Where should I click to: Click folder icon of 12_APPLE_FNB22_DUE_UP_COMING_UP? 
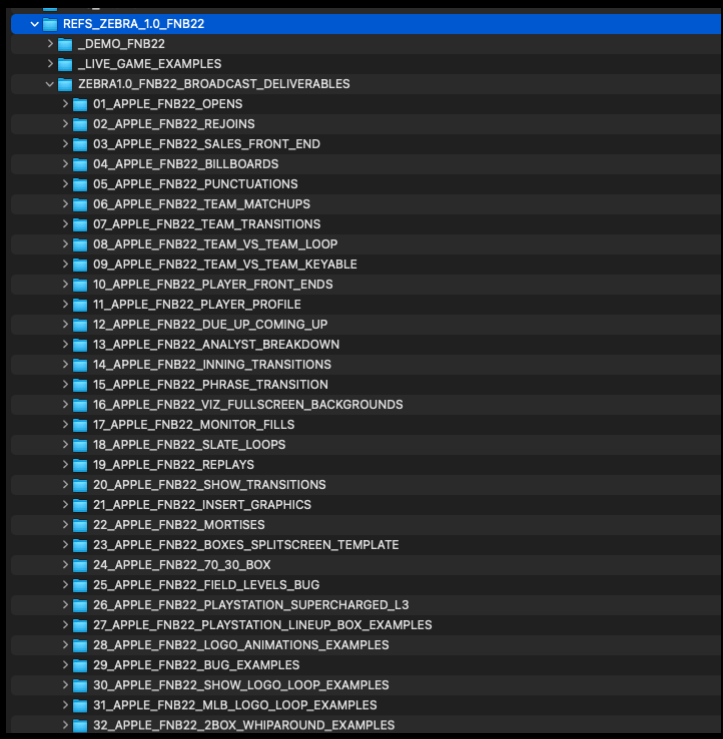coord(80,325)
